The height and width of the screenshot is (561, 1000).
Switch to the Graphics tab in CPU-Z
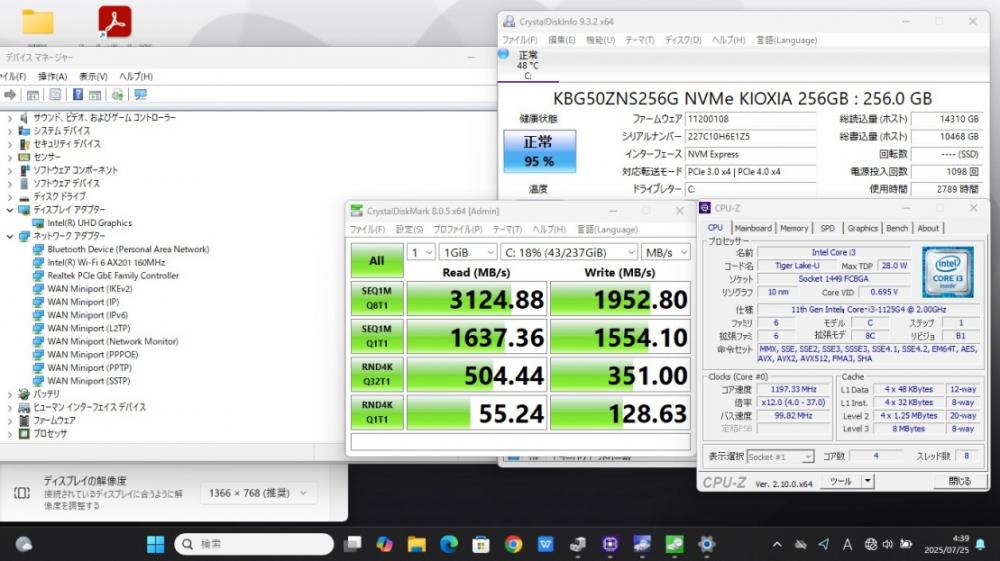[x=862, y=228]
